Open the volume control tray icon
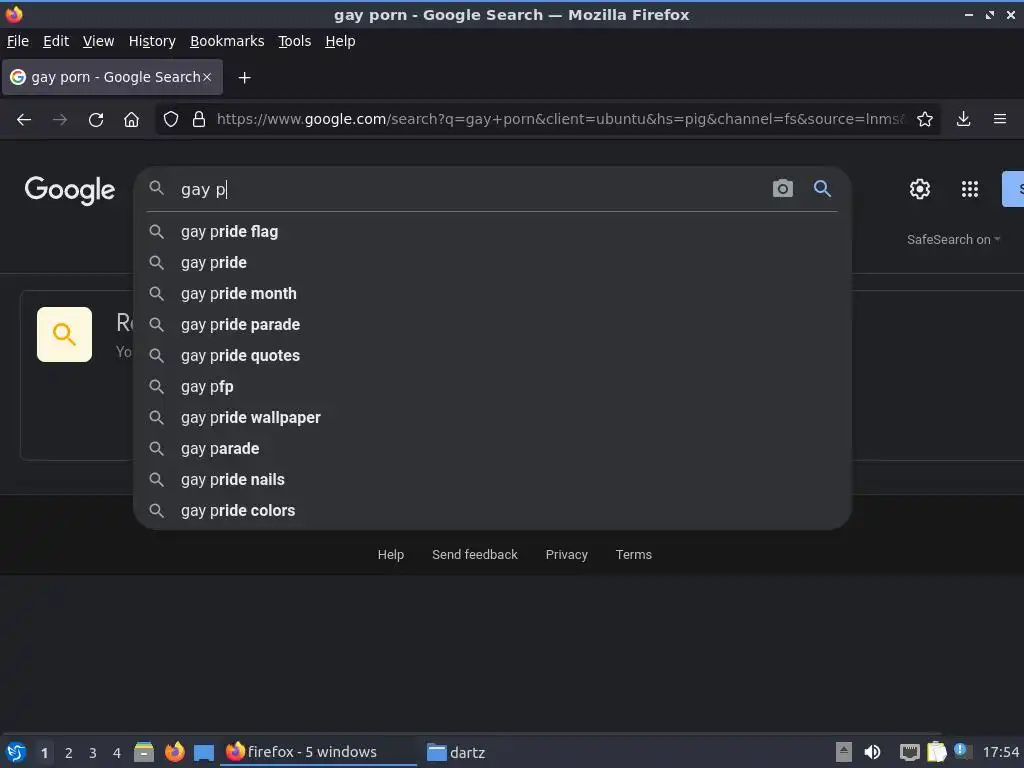This screenshot has width=1024, height=768. [x=872, y=752]
